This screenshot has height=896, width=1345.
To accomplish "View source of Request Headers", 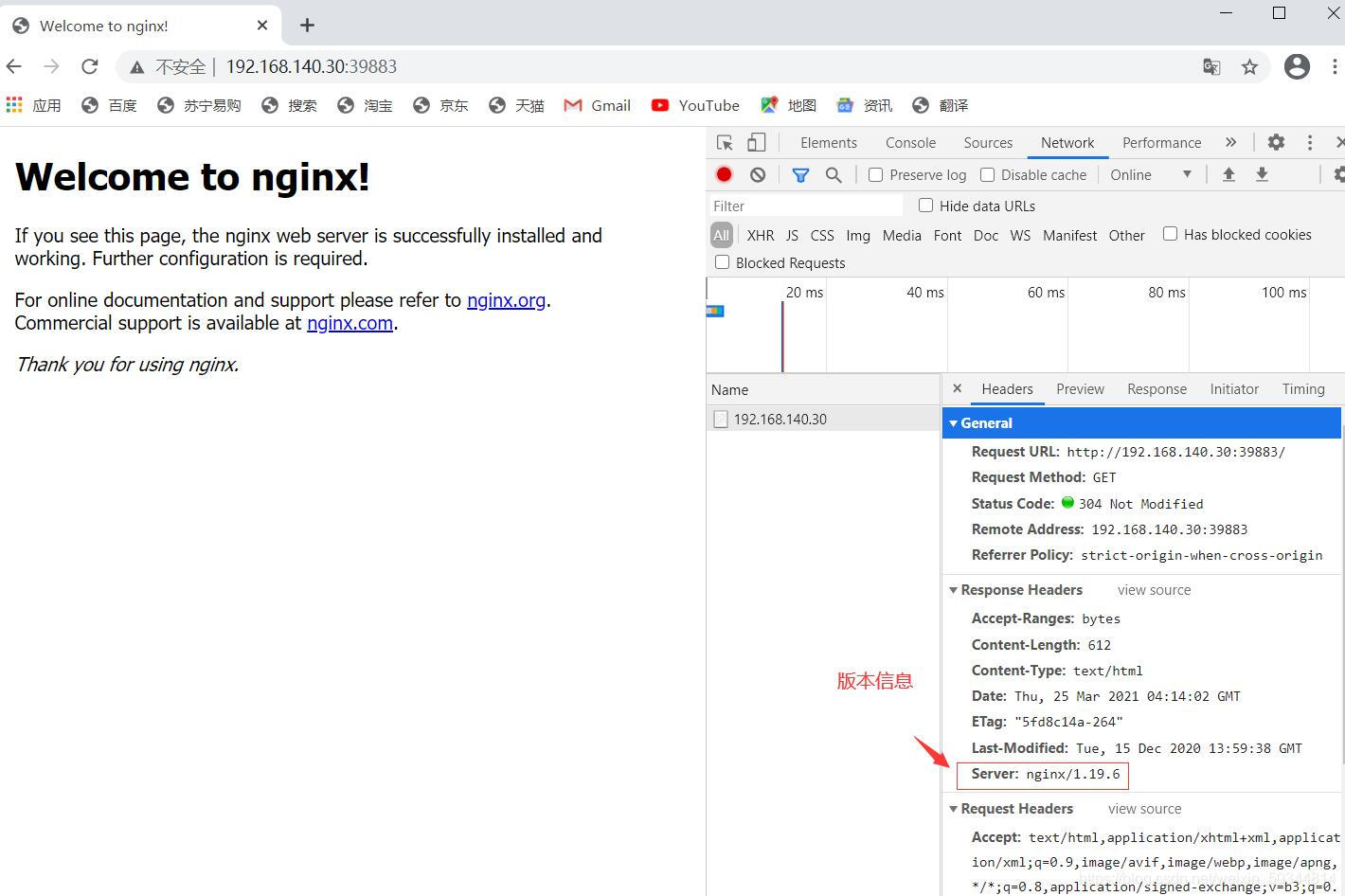I will coord(1144,809).
